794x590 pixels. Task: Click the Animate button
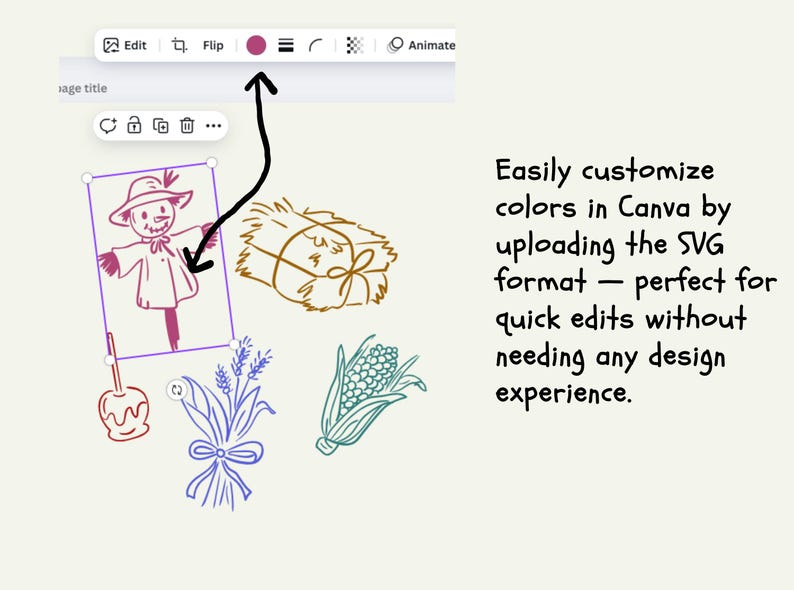[421, 46]
